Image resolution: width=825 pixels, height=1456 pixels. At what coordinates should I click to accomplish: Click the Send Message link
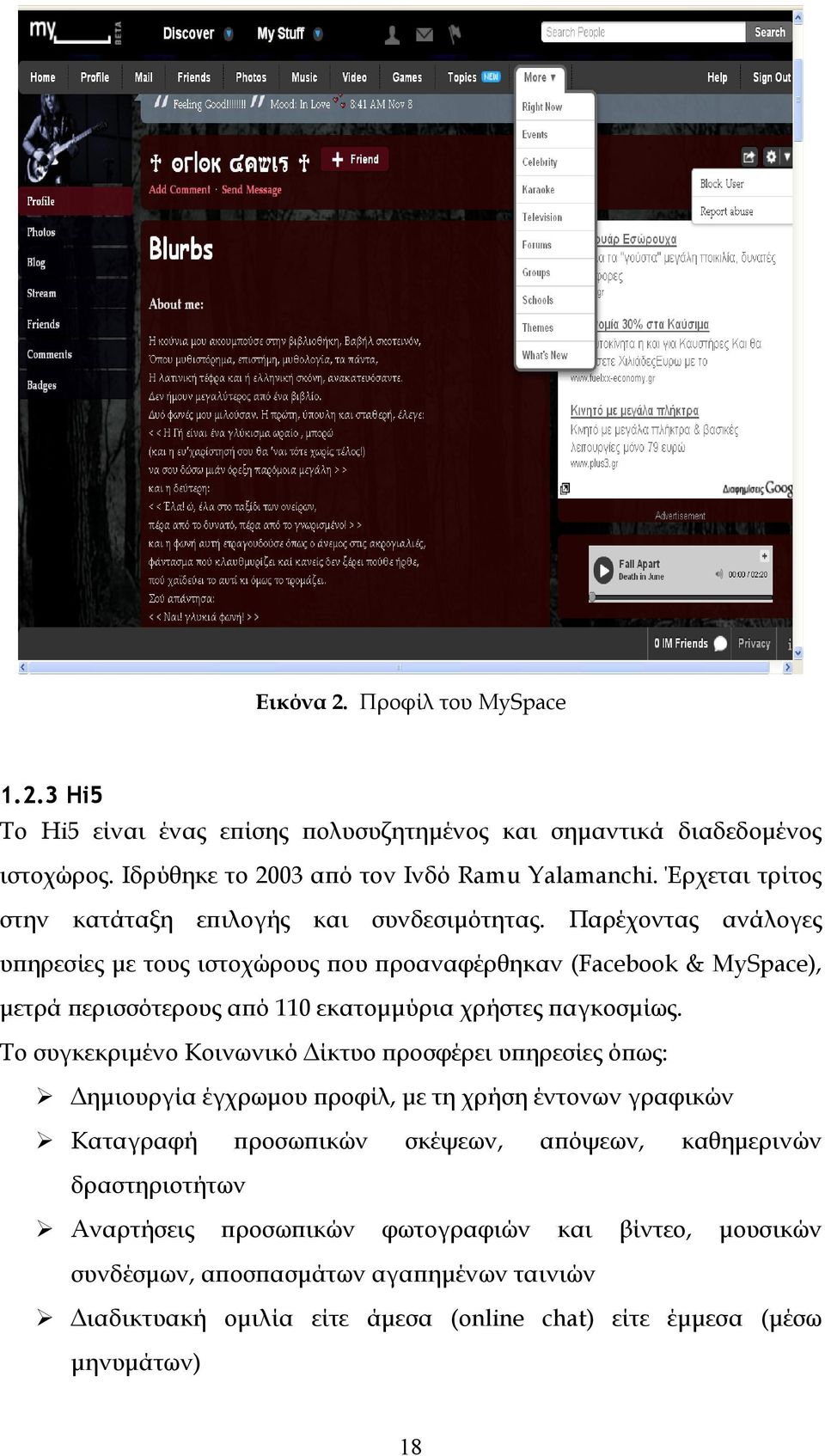(251, 189)
